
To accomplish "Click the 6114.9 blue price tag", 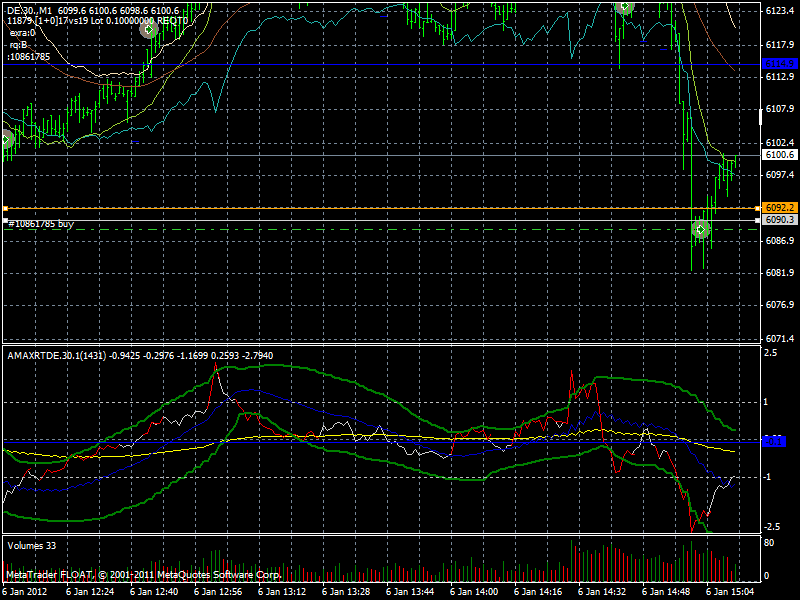I will point(779,64).
